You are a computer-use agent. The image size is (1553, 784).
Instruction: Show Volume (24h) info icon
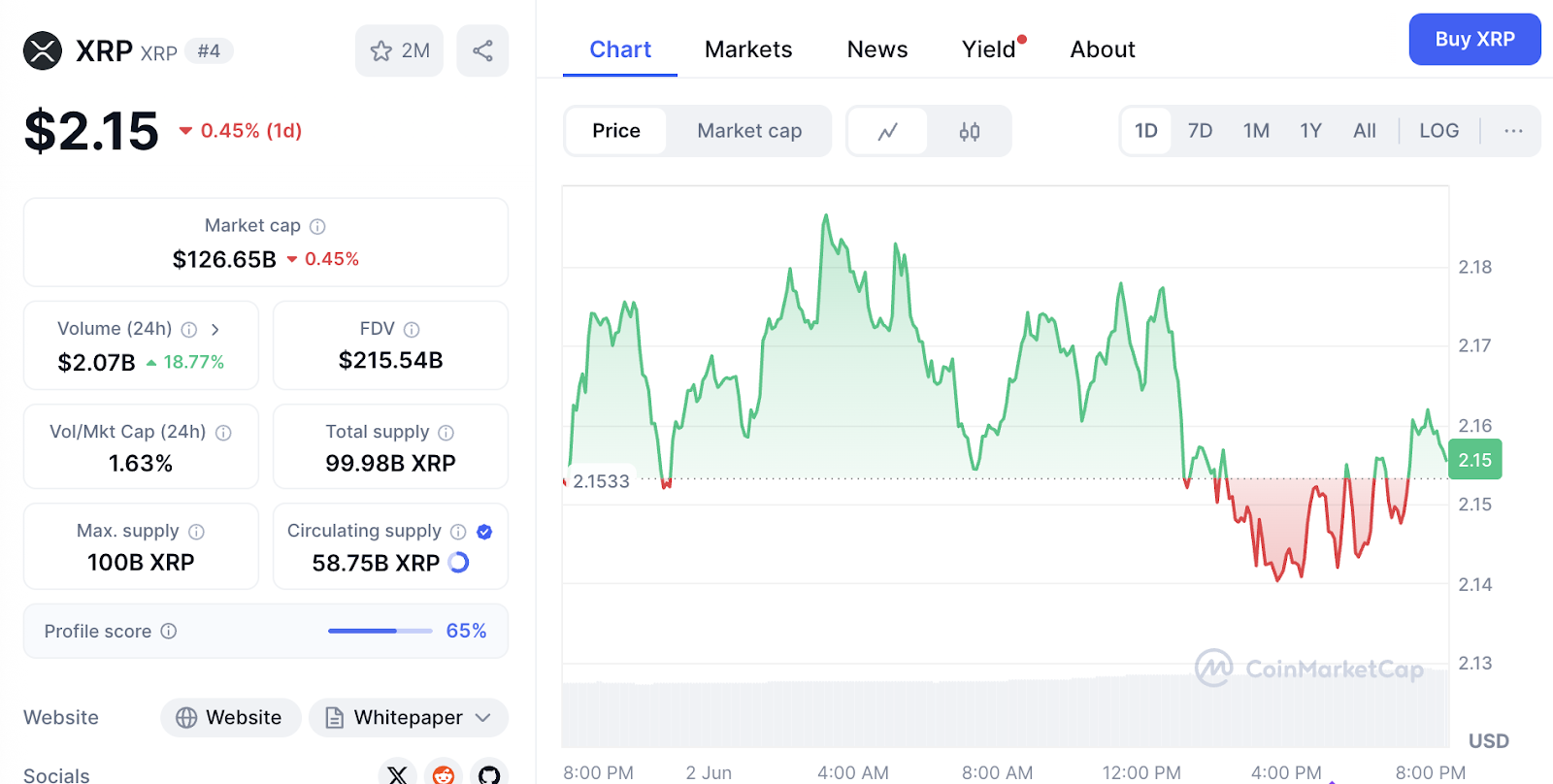point(189,330)
